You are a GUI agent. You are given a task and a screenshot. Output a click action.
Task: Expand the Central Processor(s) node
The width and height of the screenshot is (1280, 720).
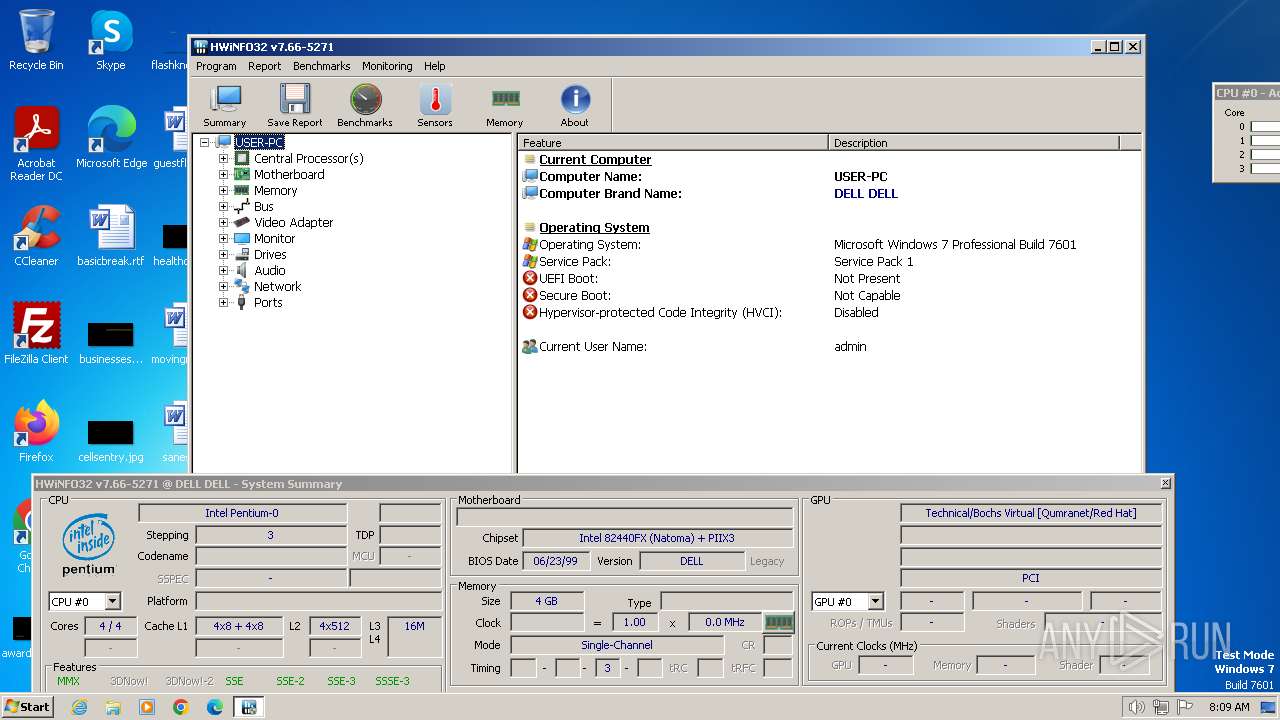[x=224, y=158]
